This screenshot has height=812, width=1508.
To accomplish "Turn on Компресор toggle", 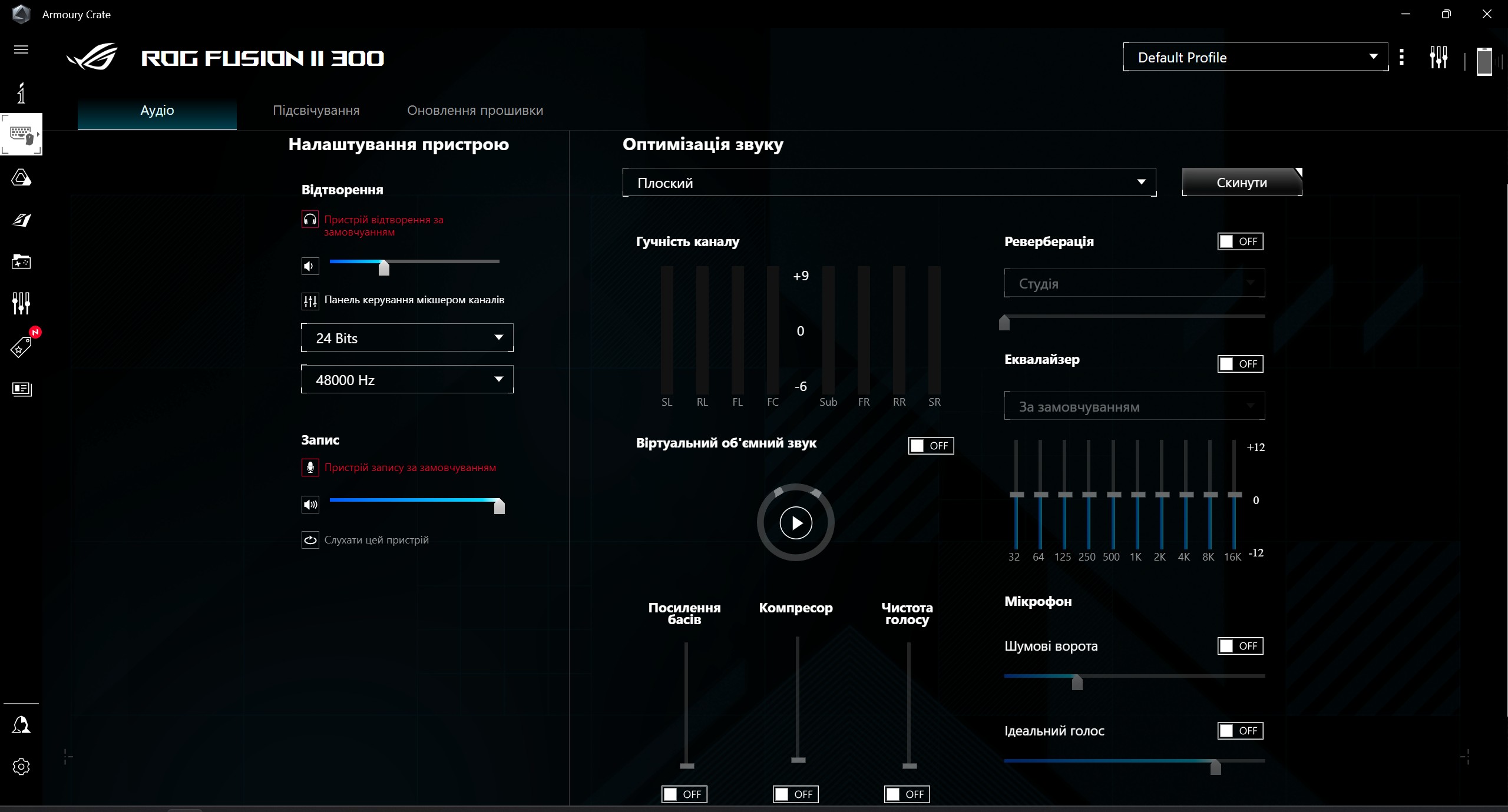I will pos(796,794).
